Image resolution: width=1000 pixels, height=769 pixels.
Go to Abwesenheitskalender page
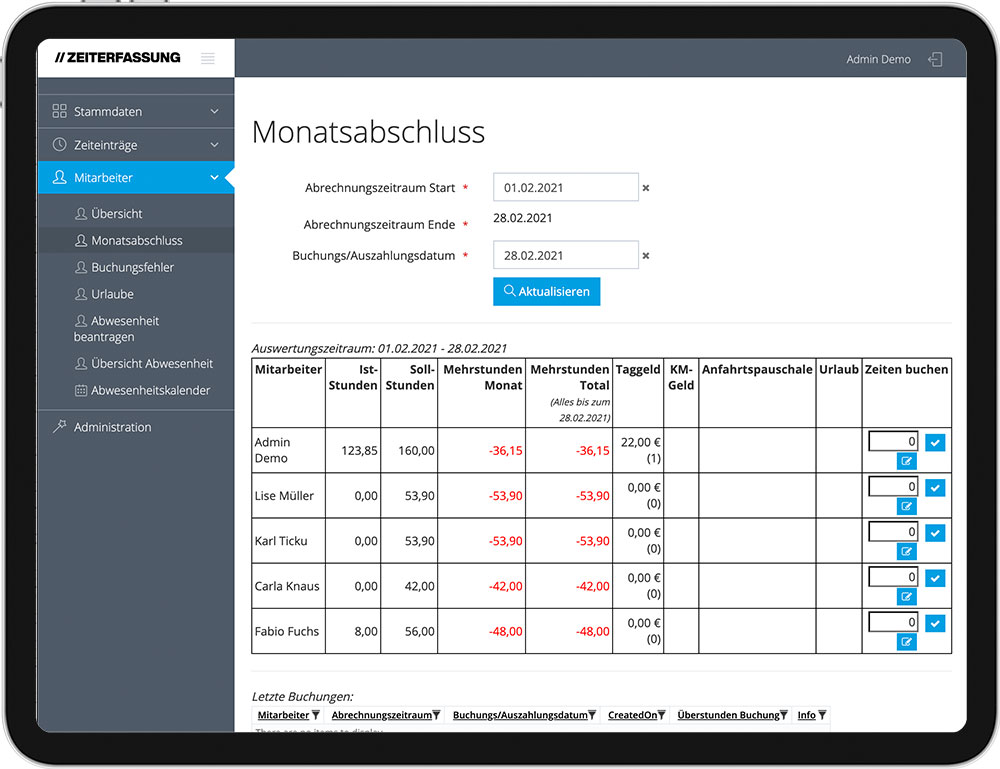coord(150,390)
